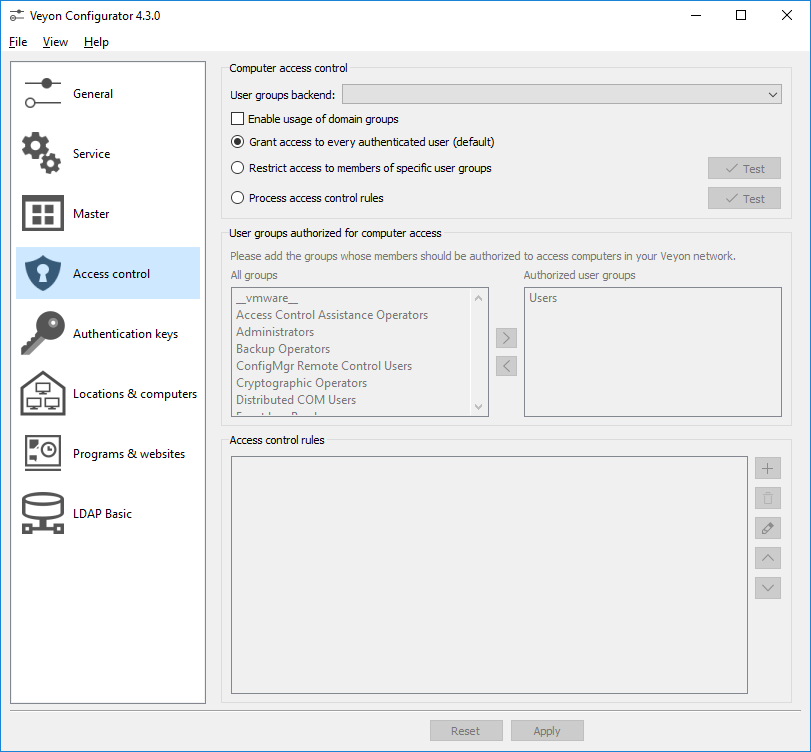Choose Process access control rules option

(x=237, y=198)
